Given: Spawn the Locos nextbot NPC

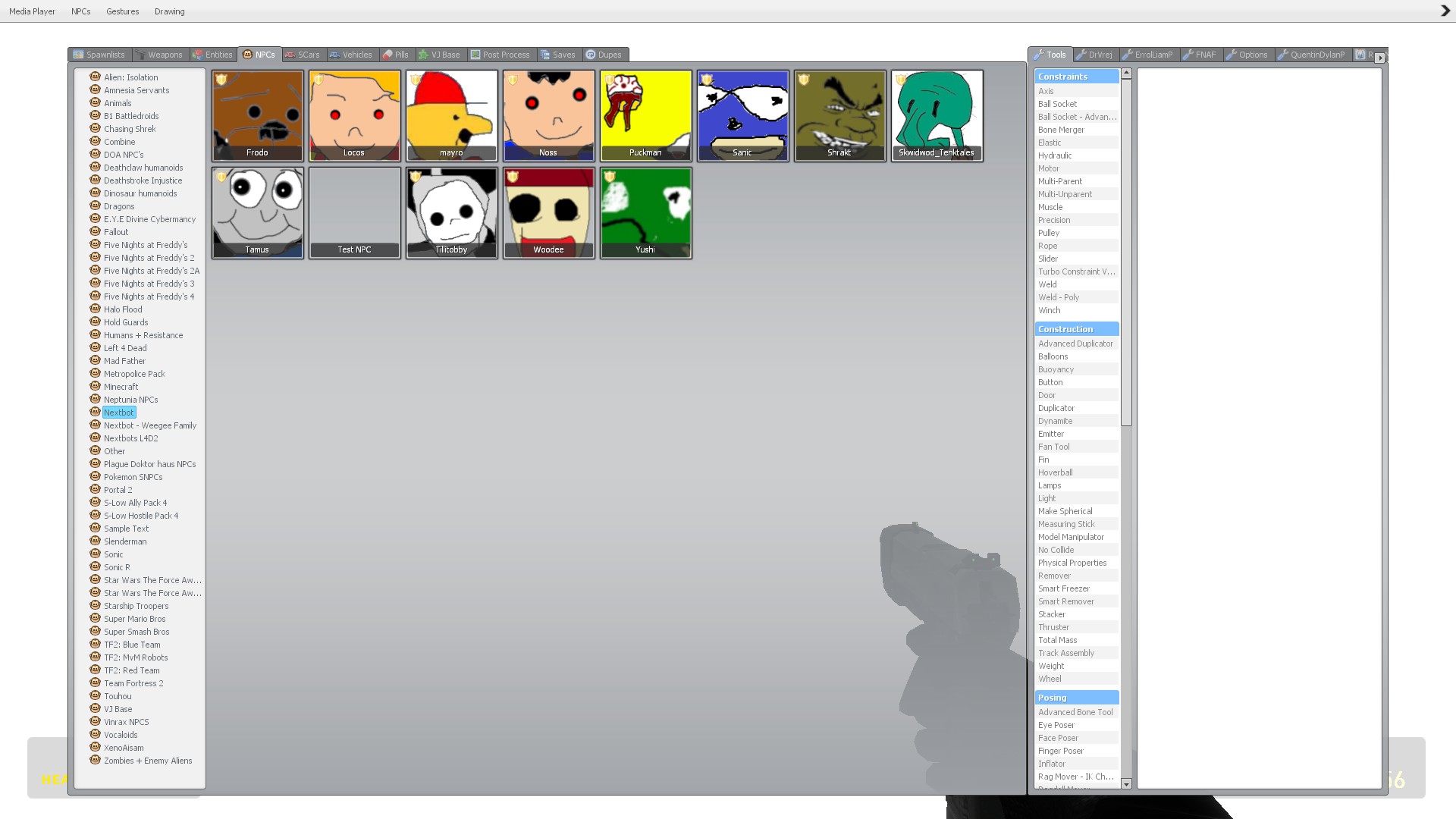Looking at the screenshot, I should click(x=355, y=116).
